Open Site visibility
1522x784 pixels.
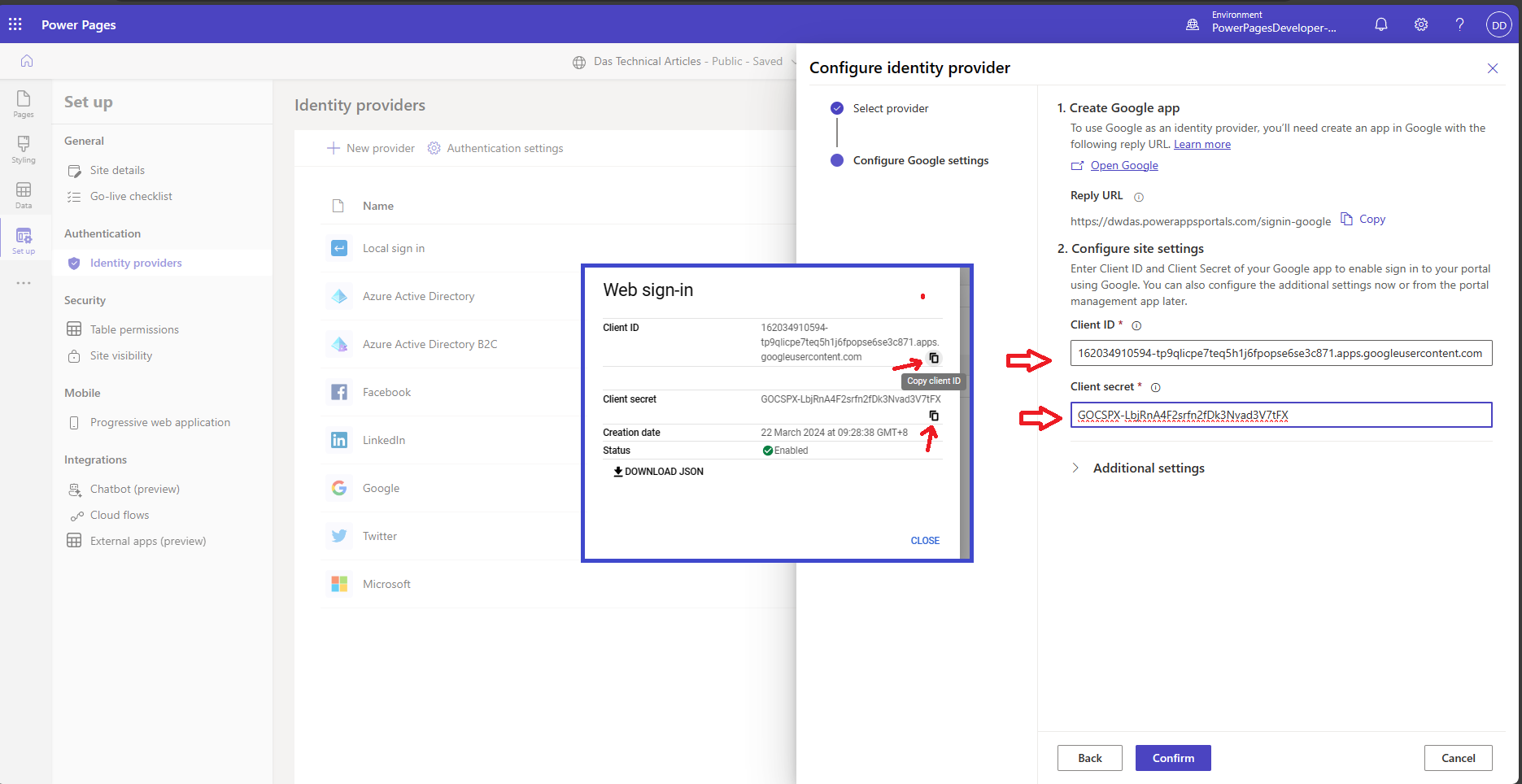point(121,355)
